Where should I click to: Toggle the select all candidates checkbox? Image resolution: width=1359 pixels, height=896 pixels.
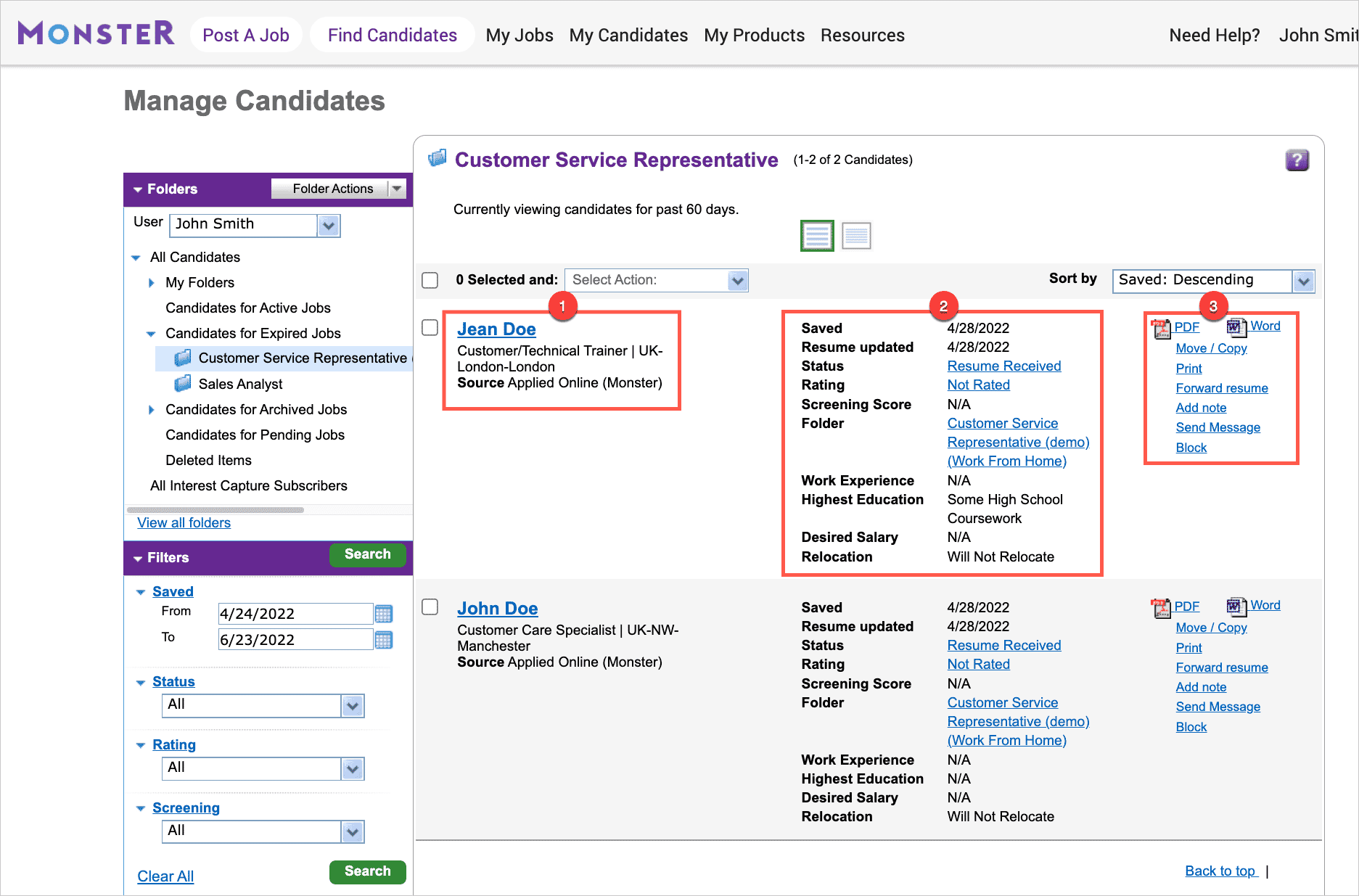tap(430, 280)
